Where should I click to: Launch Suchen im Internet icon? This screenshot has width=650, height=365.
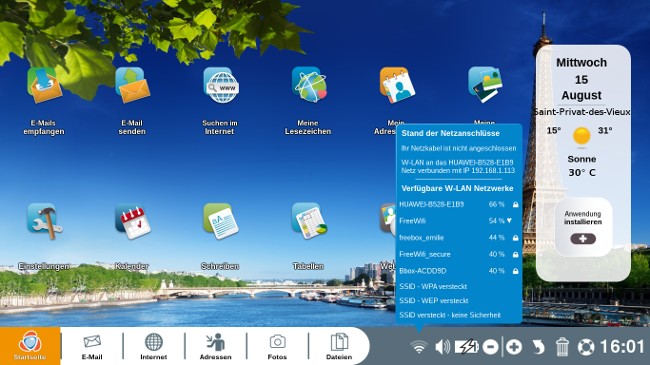pos(221,86)
